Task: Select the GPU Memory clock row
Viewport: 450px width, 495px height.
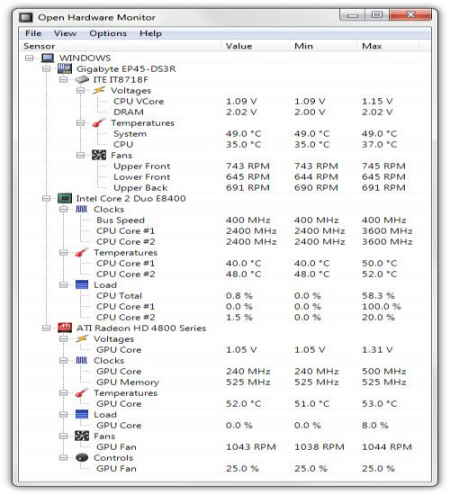Action: click(225, 382)
